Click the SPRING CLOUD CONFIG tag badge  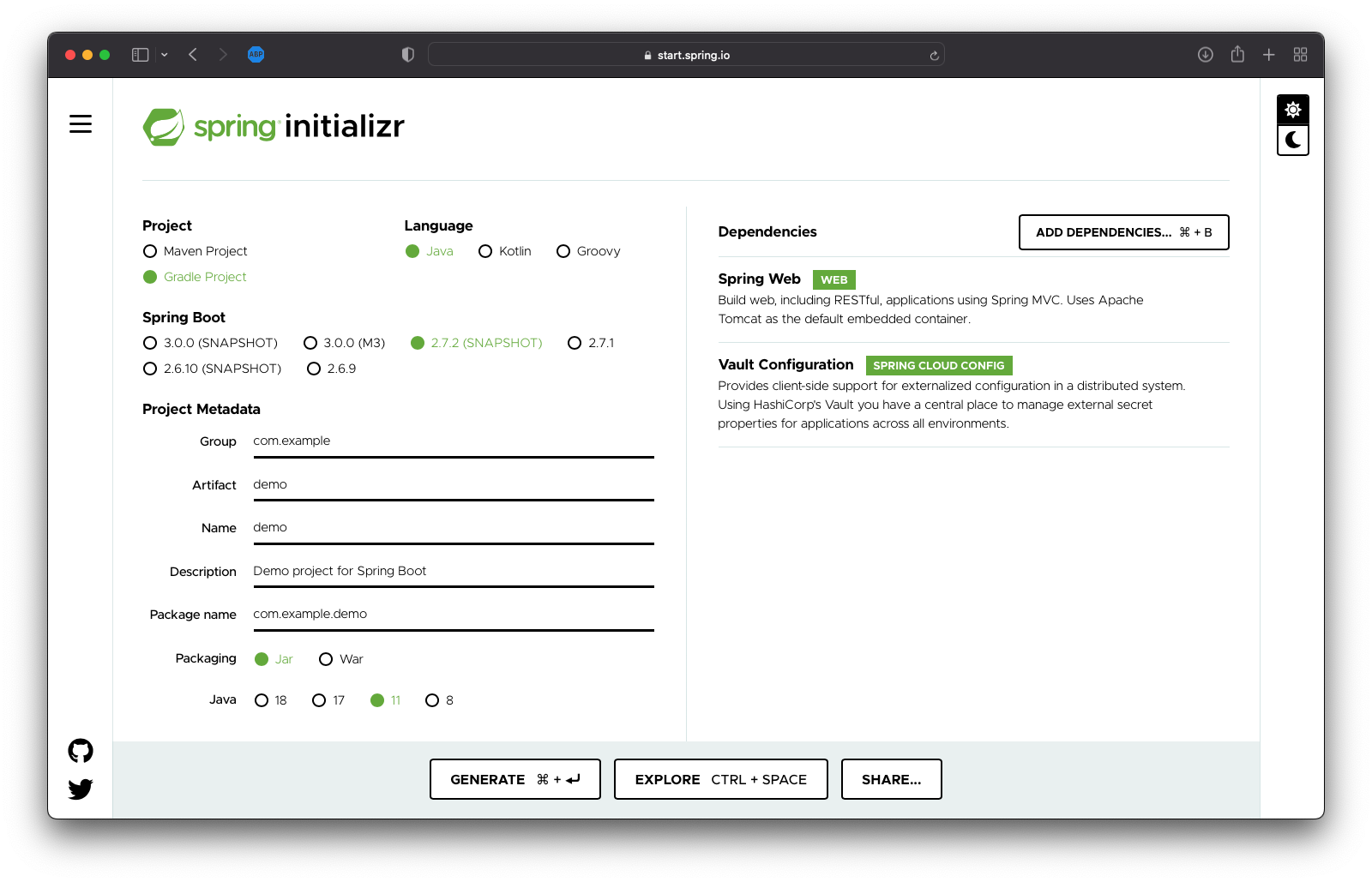click(939, 365)
